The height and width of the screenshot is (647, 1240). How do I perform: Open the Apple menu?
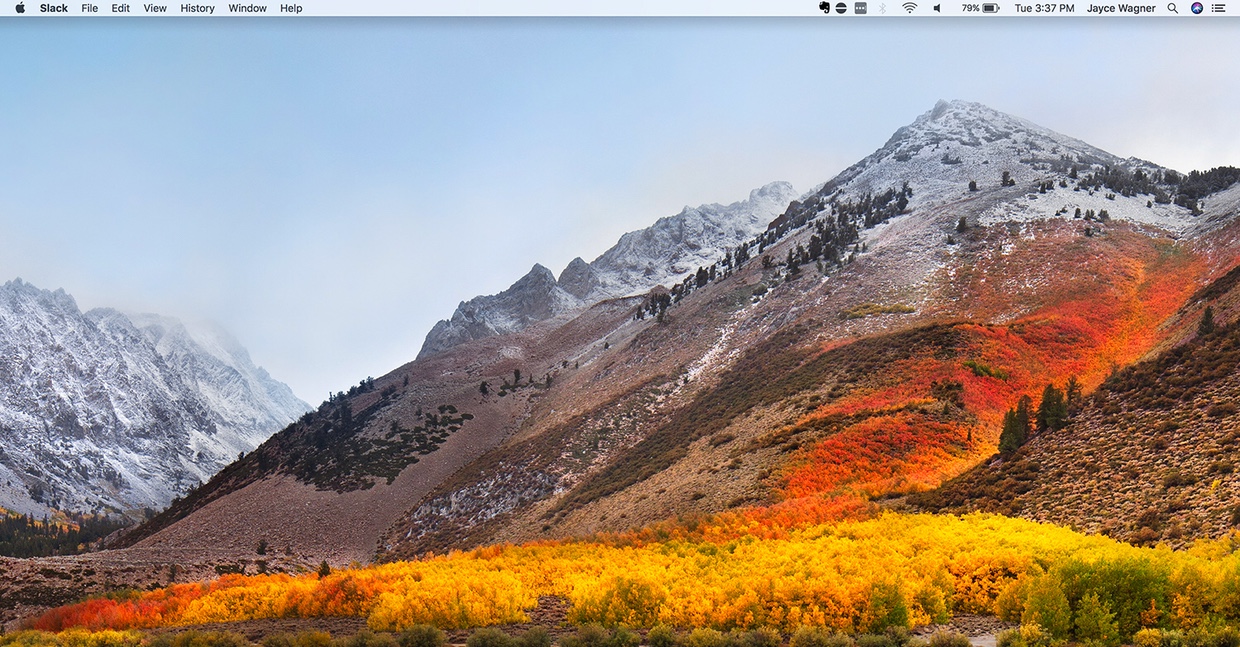(x=20, y=8)
